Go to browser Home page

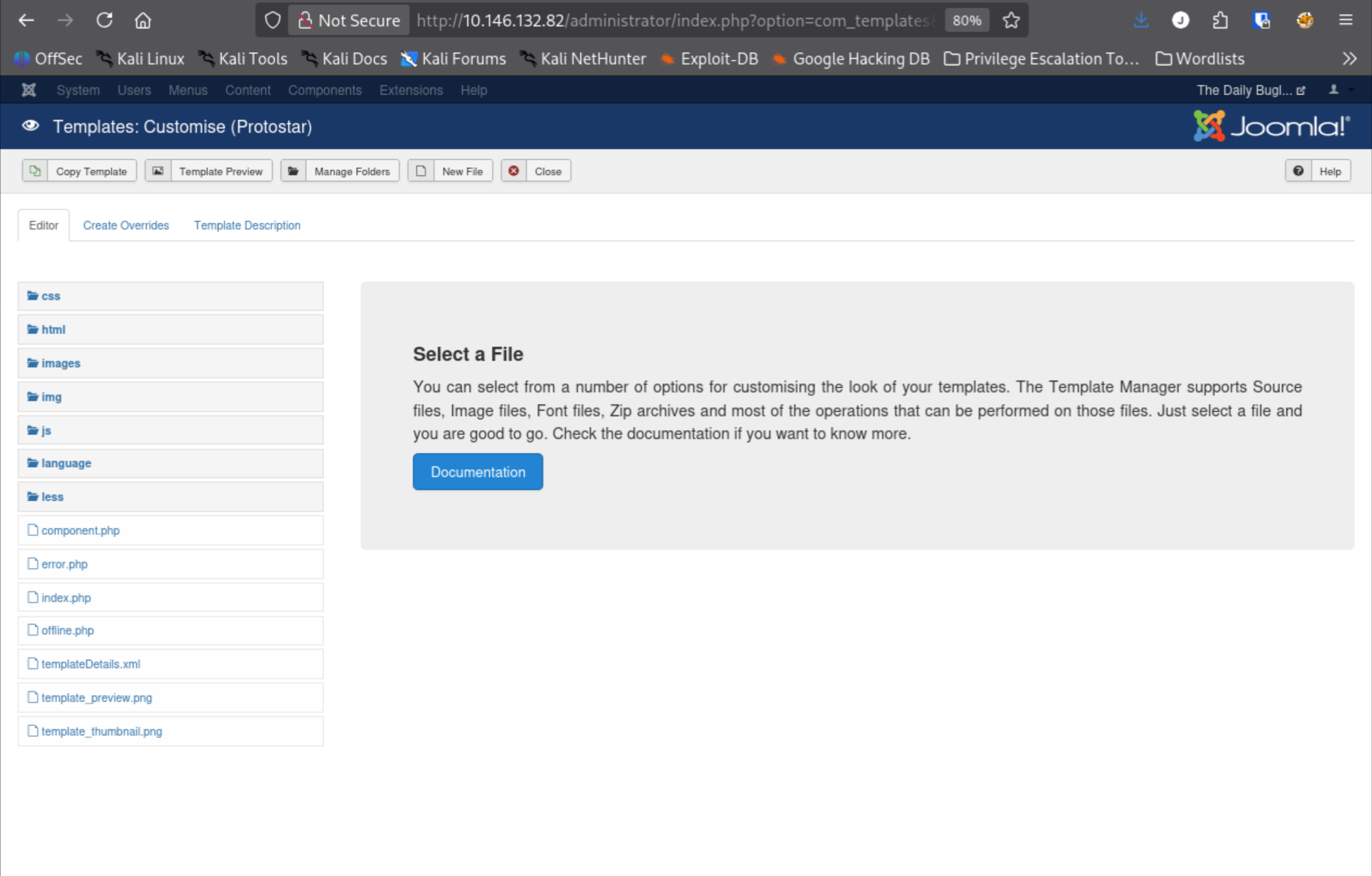point(143,20)
